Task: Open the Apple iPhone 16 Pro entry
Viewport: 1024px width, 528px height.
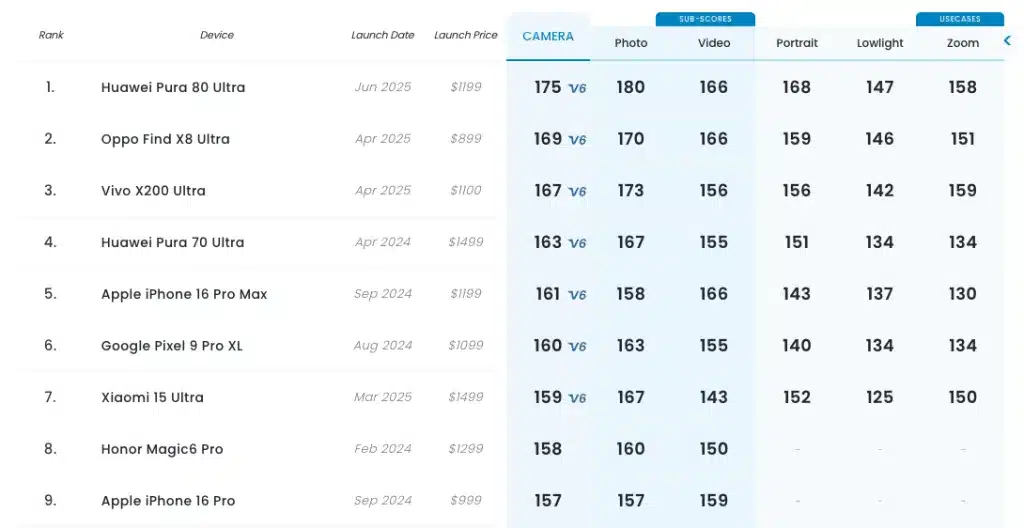Action: click(x=168, y=501)
